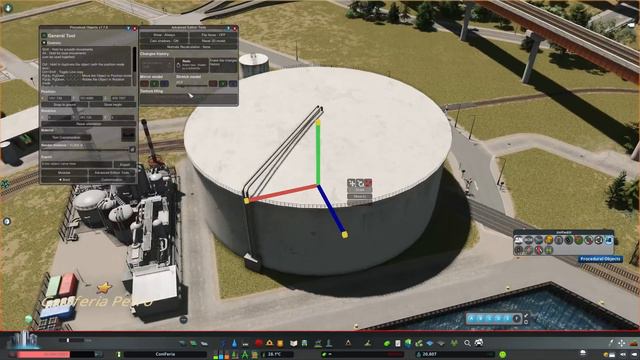This screenshot has width=640, height=360.
Task: Click the Export button
Action: point(125,164)
